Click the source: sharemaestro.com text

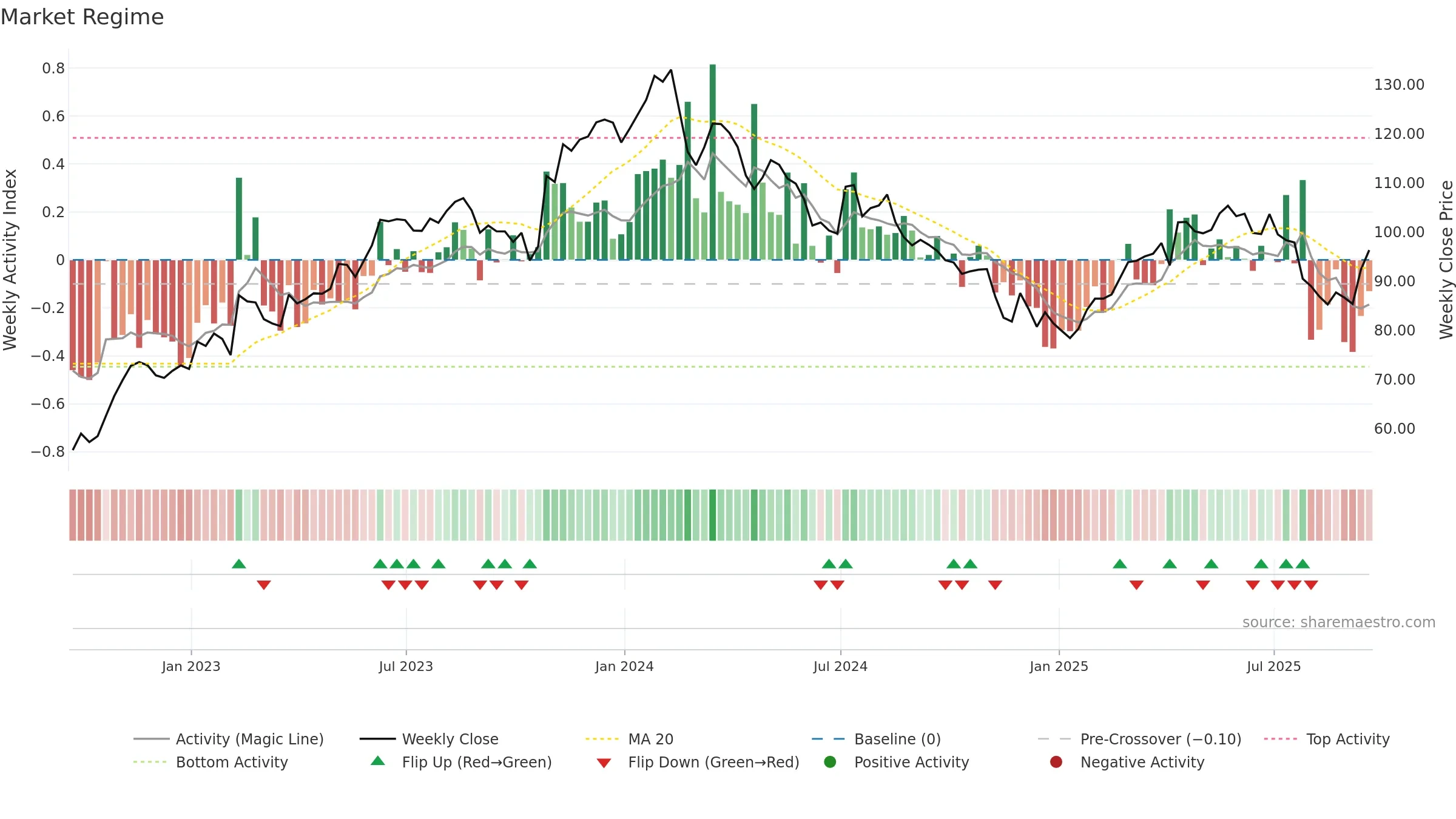[x=1339, y=622]
